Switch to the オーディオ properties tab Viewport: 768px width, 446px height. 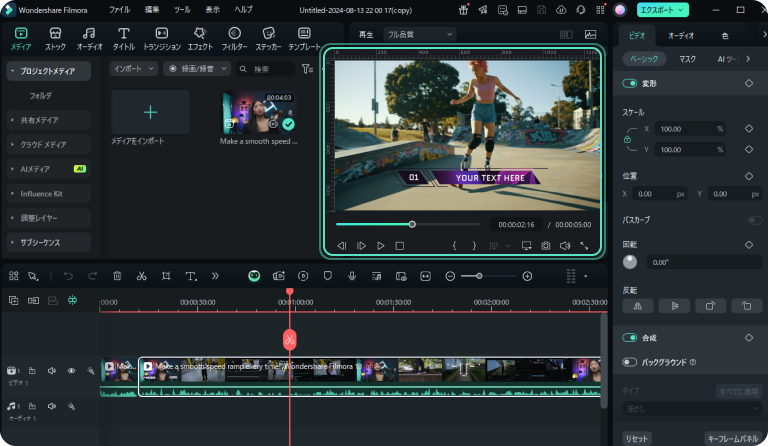[x=681, y=35]
